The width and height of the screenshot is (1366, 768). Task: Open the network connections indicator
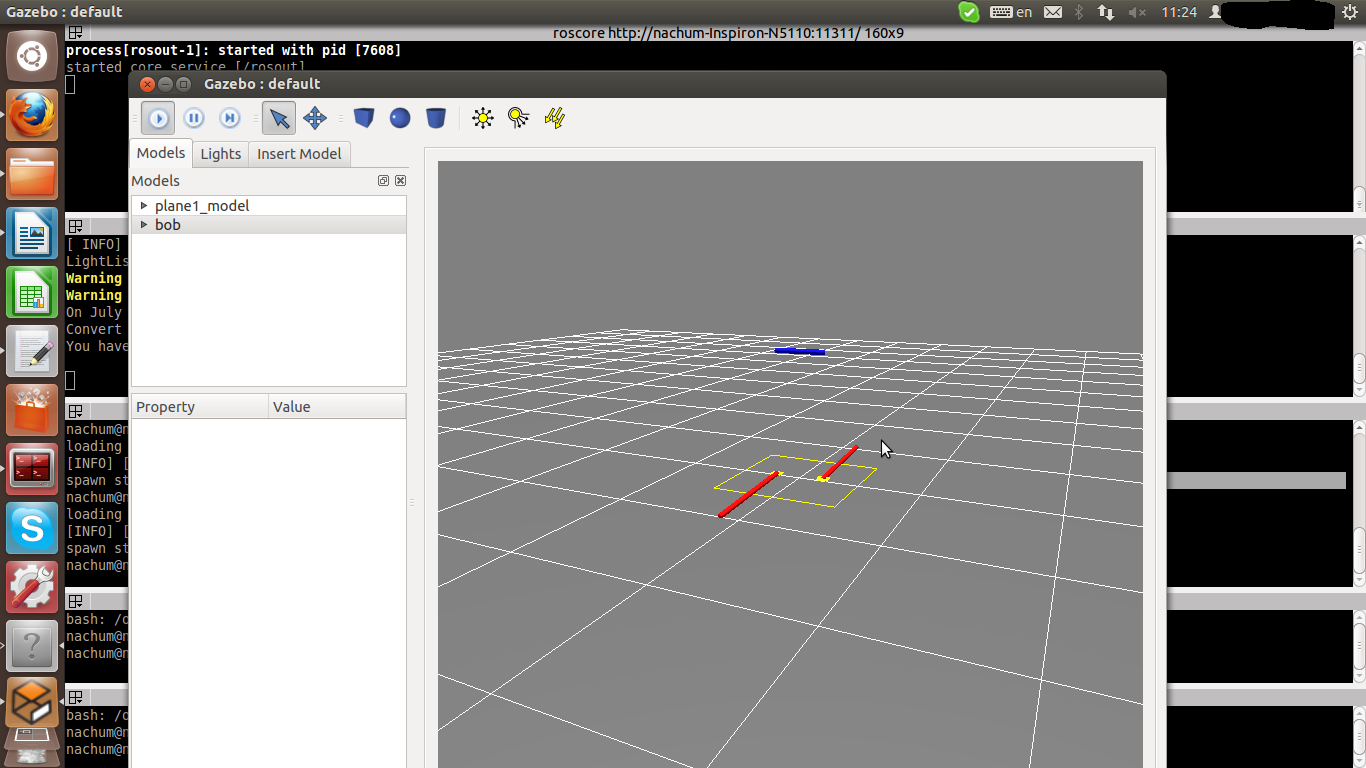(x=1106, y=12)
